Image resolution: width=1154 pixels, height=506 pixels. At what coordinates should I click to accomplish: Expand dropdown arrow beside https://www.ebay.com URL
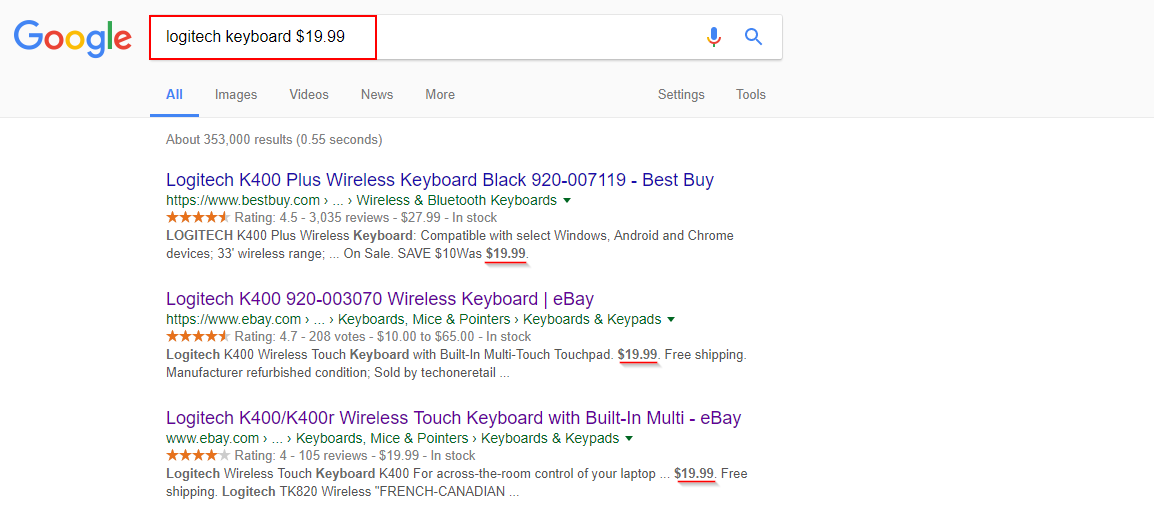pos(670,319)
